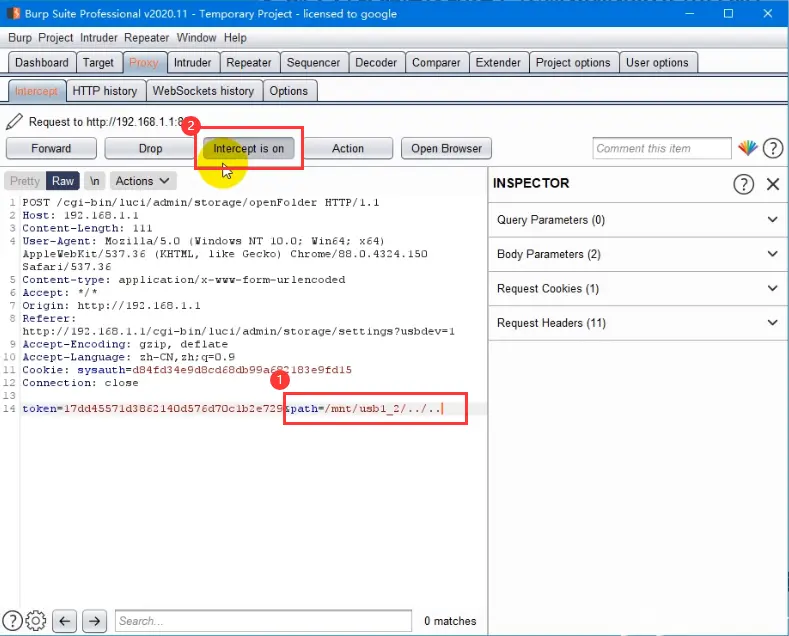Open the Project options tab

click(x=573, y=62)
